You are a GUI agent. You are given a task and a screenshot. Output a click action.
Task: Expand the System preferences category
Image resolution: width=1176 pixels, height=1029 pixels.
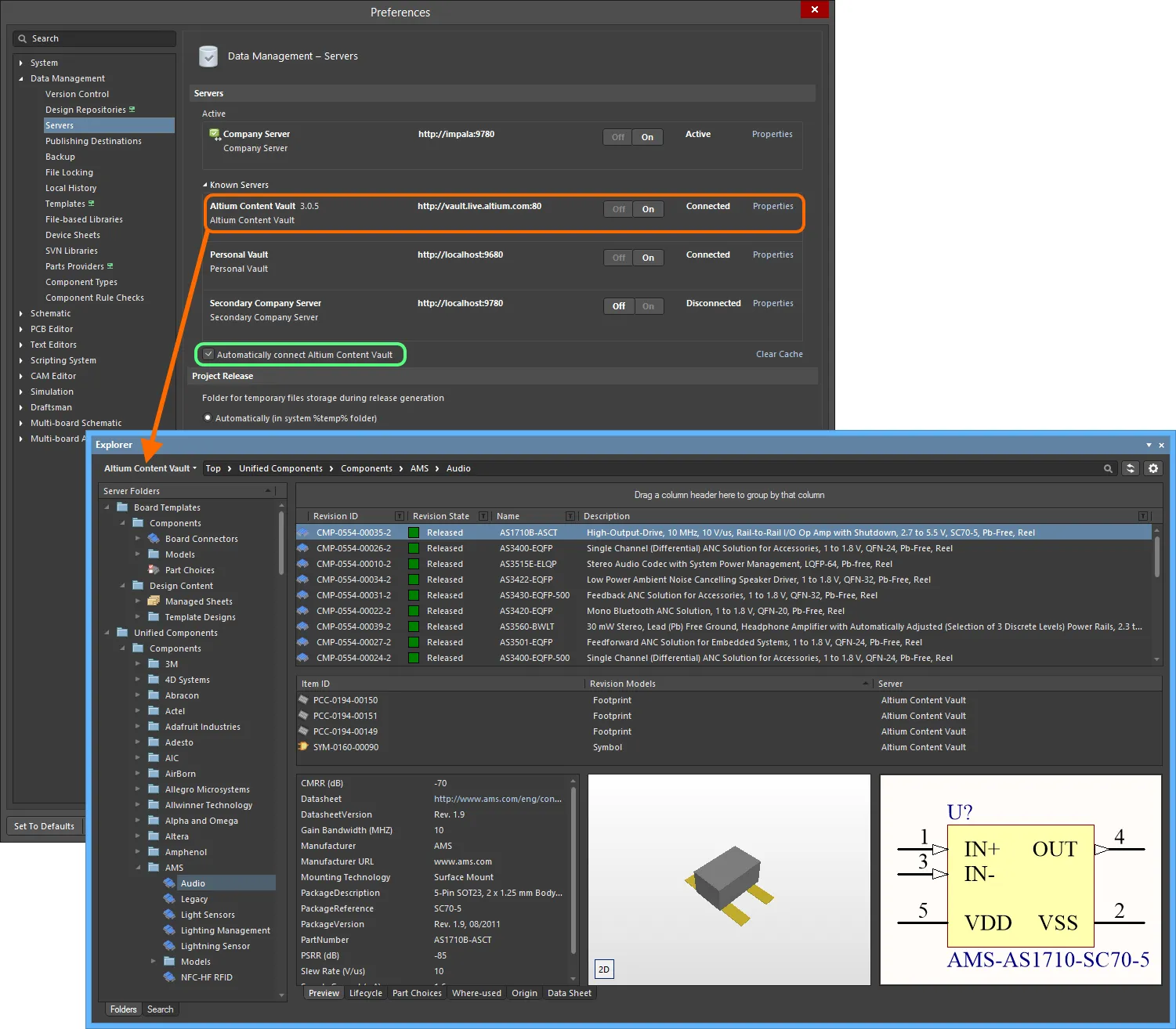[x=21, y=63]
